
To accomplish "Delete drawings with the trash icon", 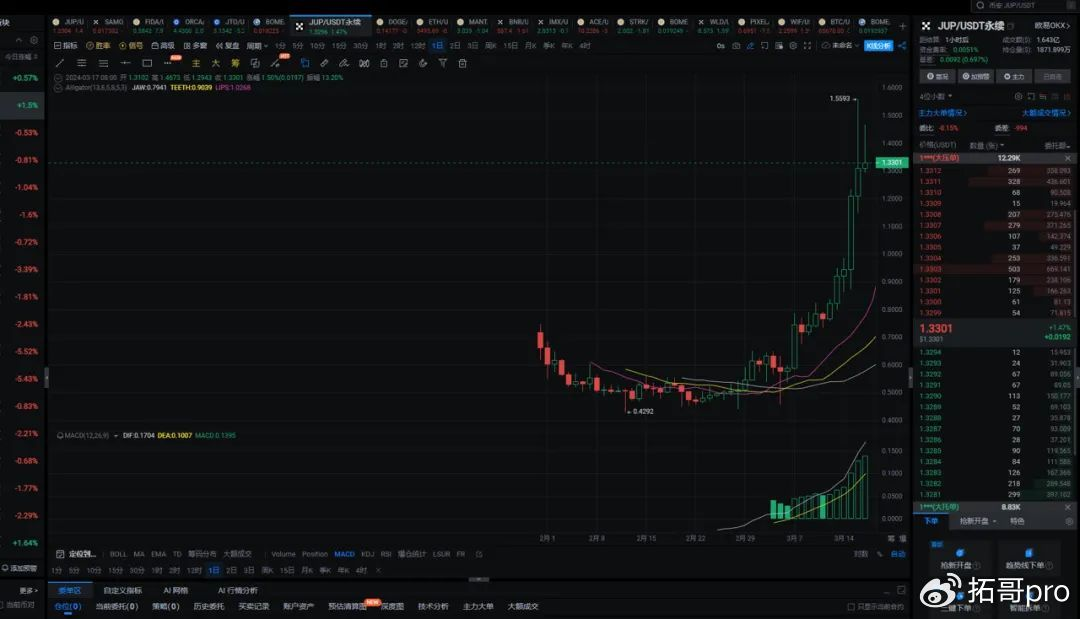I will (462, 63).
